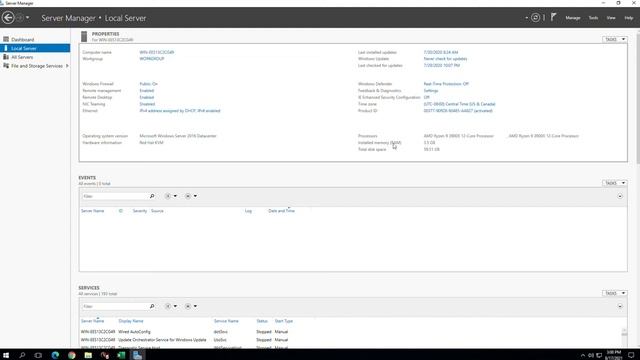The image size is (640, 360).
Task: Expand File and Storage Services arrow
Action: [x=67, y=66]
